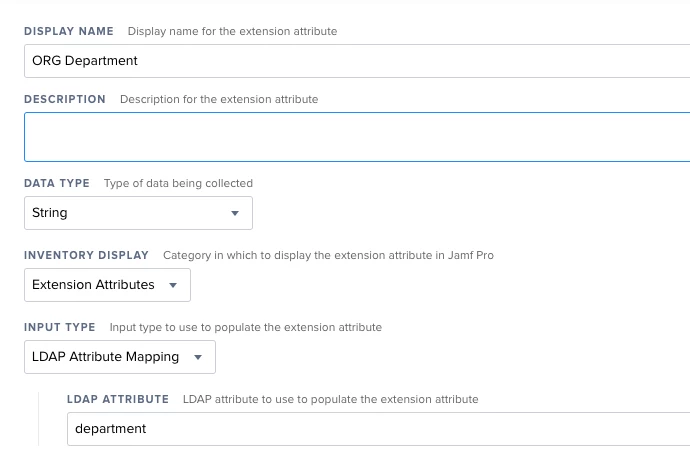Open the Input Type LDAP Attribute Mapping selector
Image resolution: width=690 pixels, height=467 pixels.
click(120, 357)
